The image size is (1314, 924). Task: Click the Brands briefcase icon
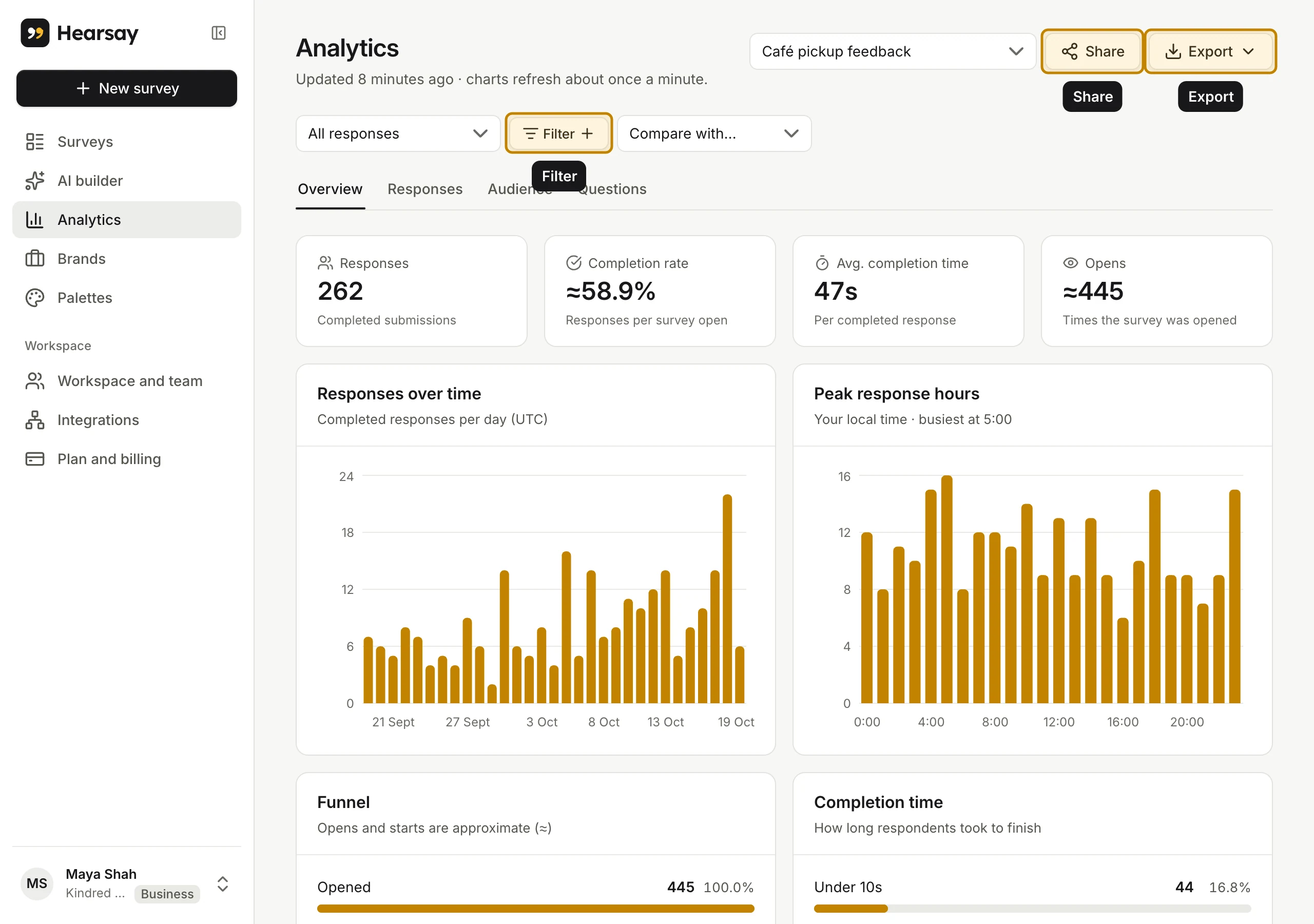(35, 259)
